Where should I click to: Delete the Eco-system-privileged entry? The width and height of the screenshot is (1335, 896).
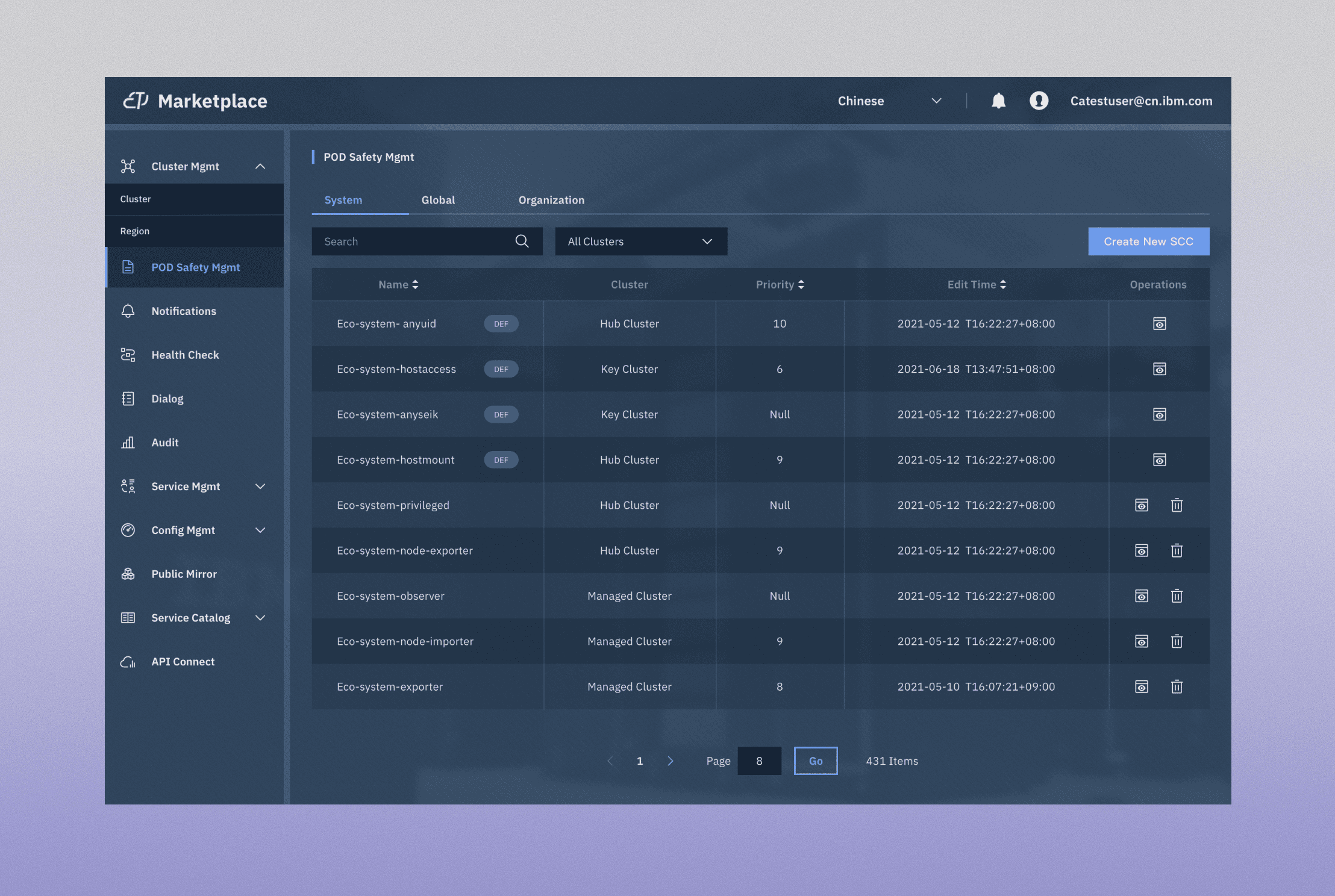pyautogui.click(x=1177, y=505)
